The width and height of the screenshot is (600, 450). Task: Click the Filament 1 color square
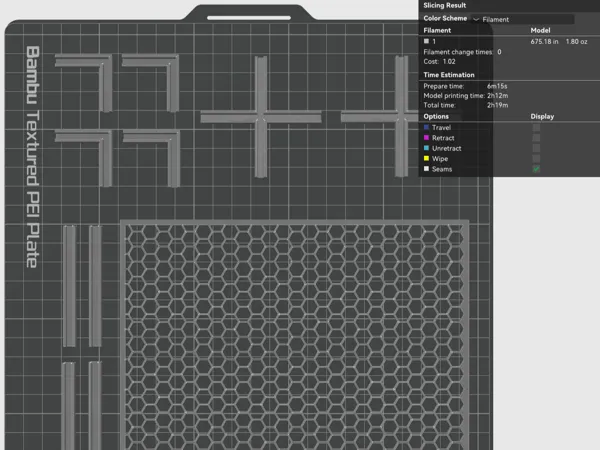426,41
